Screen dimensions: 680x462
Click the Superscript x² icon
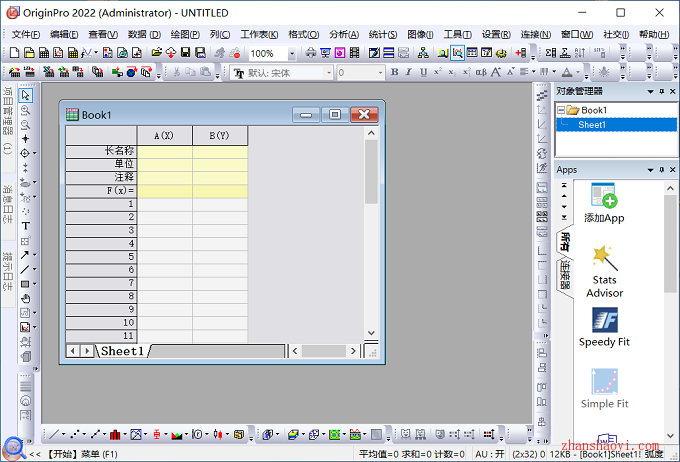pyautogui.click(x=438, y=72)
